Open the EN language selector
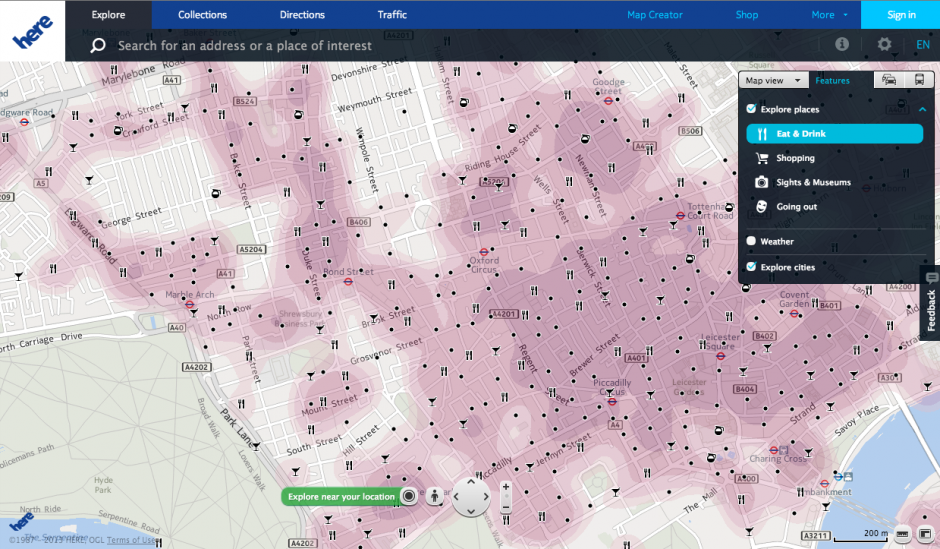The height and width of the screenshot is (549, 940). point(923,44)
